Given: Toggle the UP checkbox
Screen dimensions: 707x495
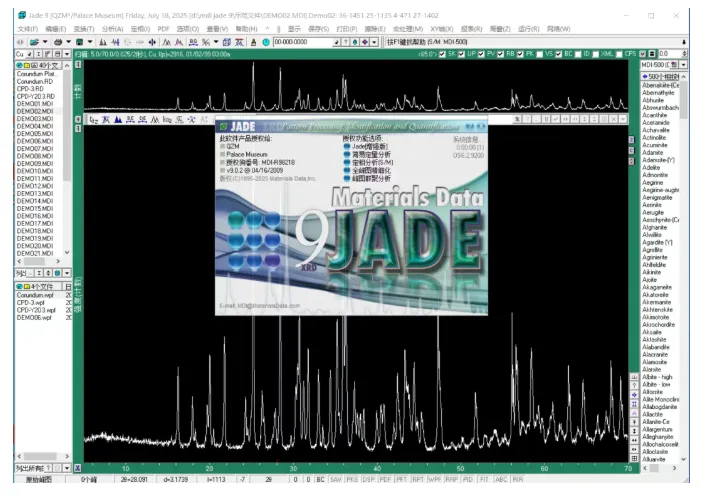Looking at the screenshot, I should 461,54.
